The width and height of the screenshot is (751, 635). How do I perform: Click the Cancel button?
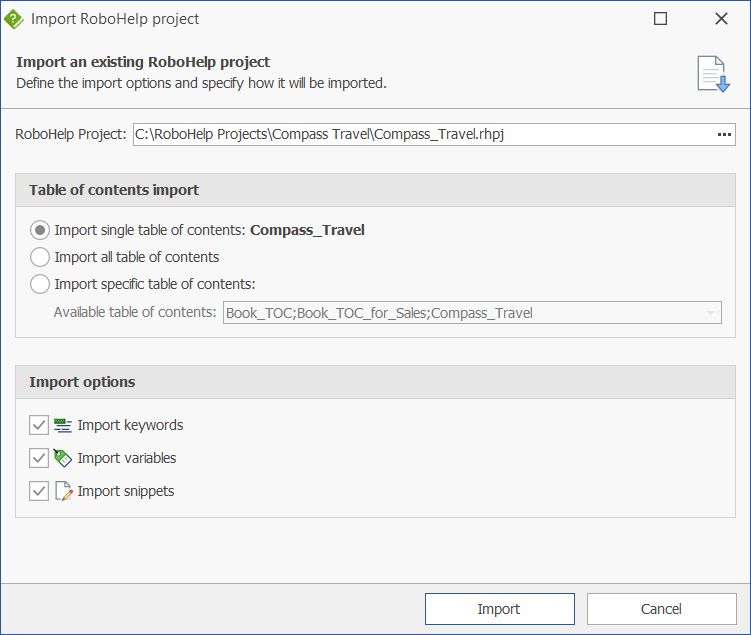click(661, 609)
